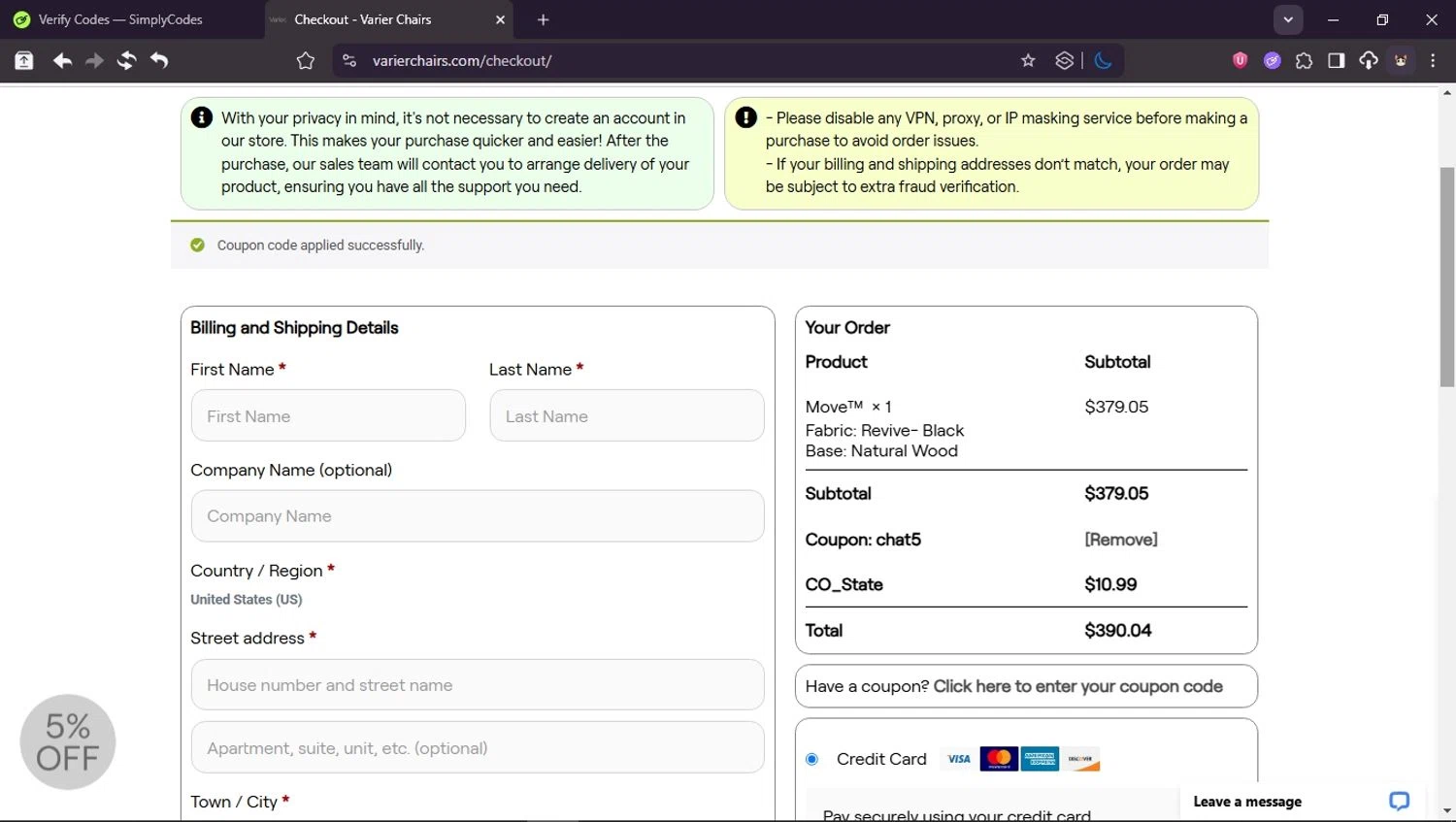Click the American Express logo
Screen dimensions: 1456x822
pos(1040,759)
